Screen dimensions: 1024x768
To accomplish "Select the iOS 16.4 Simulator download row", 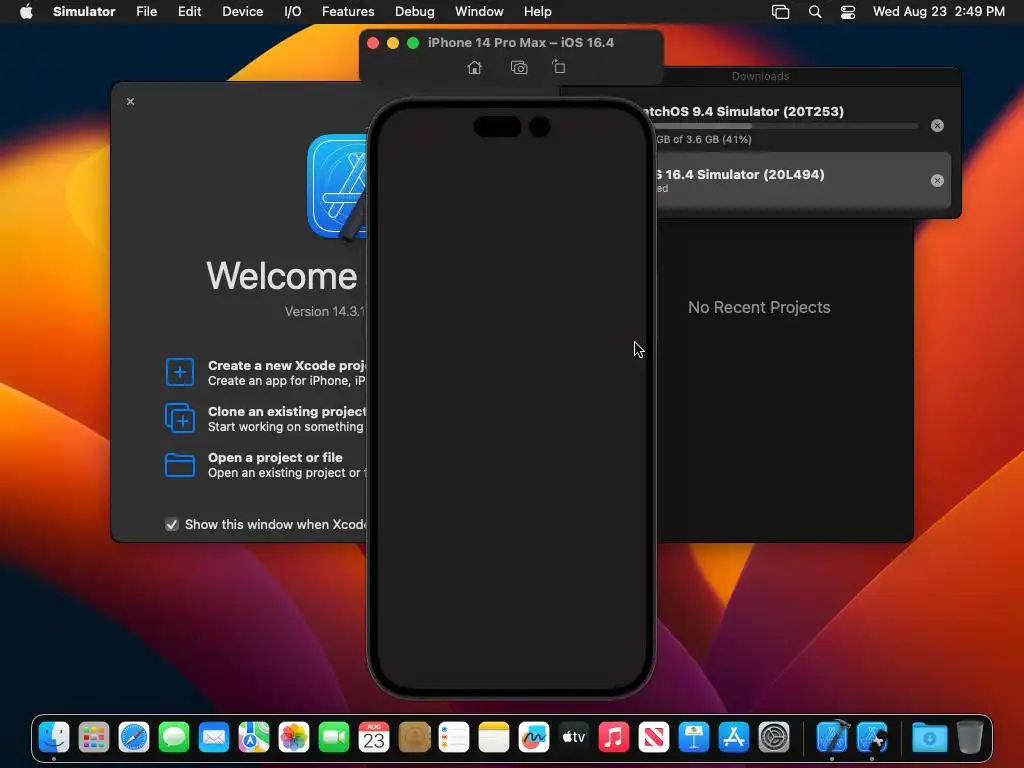I will pyautogui.click(x=803, y=180).
